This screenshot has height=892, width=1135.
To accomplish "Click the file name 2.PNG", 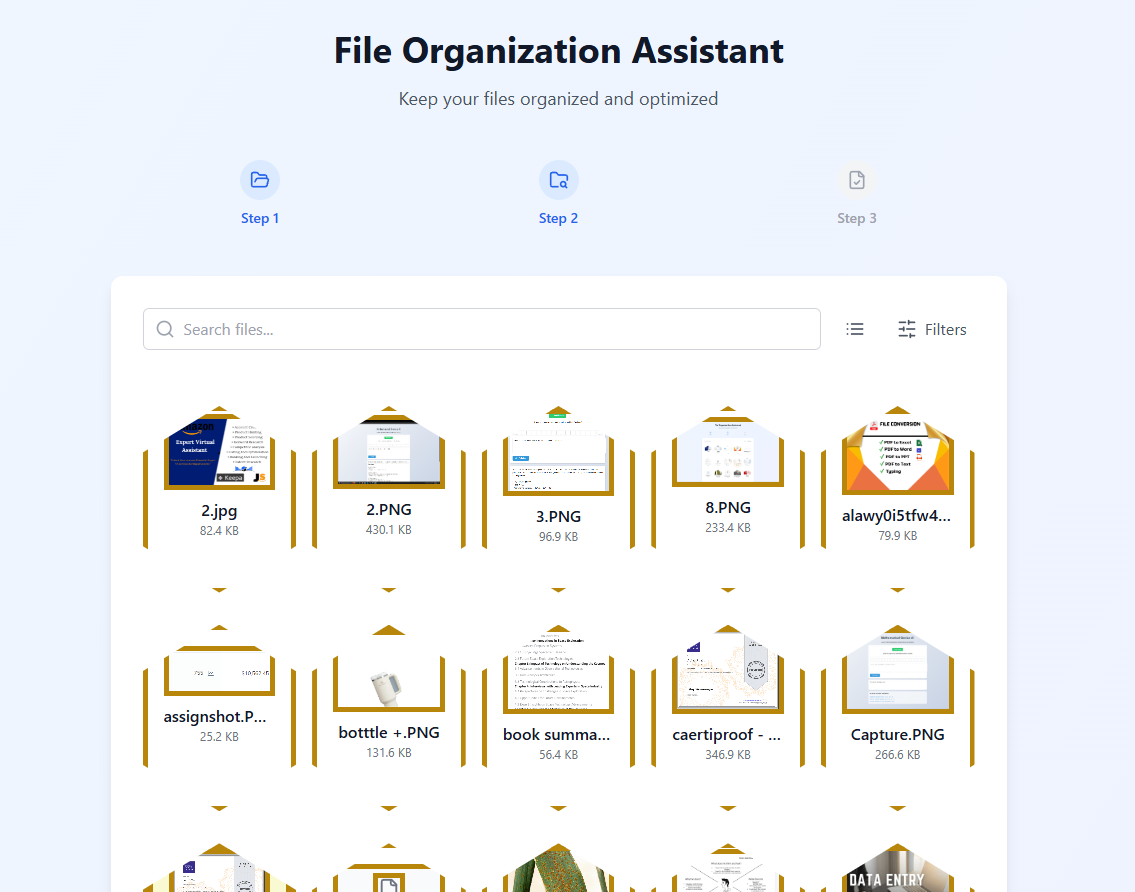I will pos(389,510).
